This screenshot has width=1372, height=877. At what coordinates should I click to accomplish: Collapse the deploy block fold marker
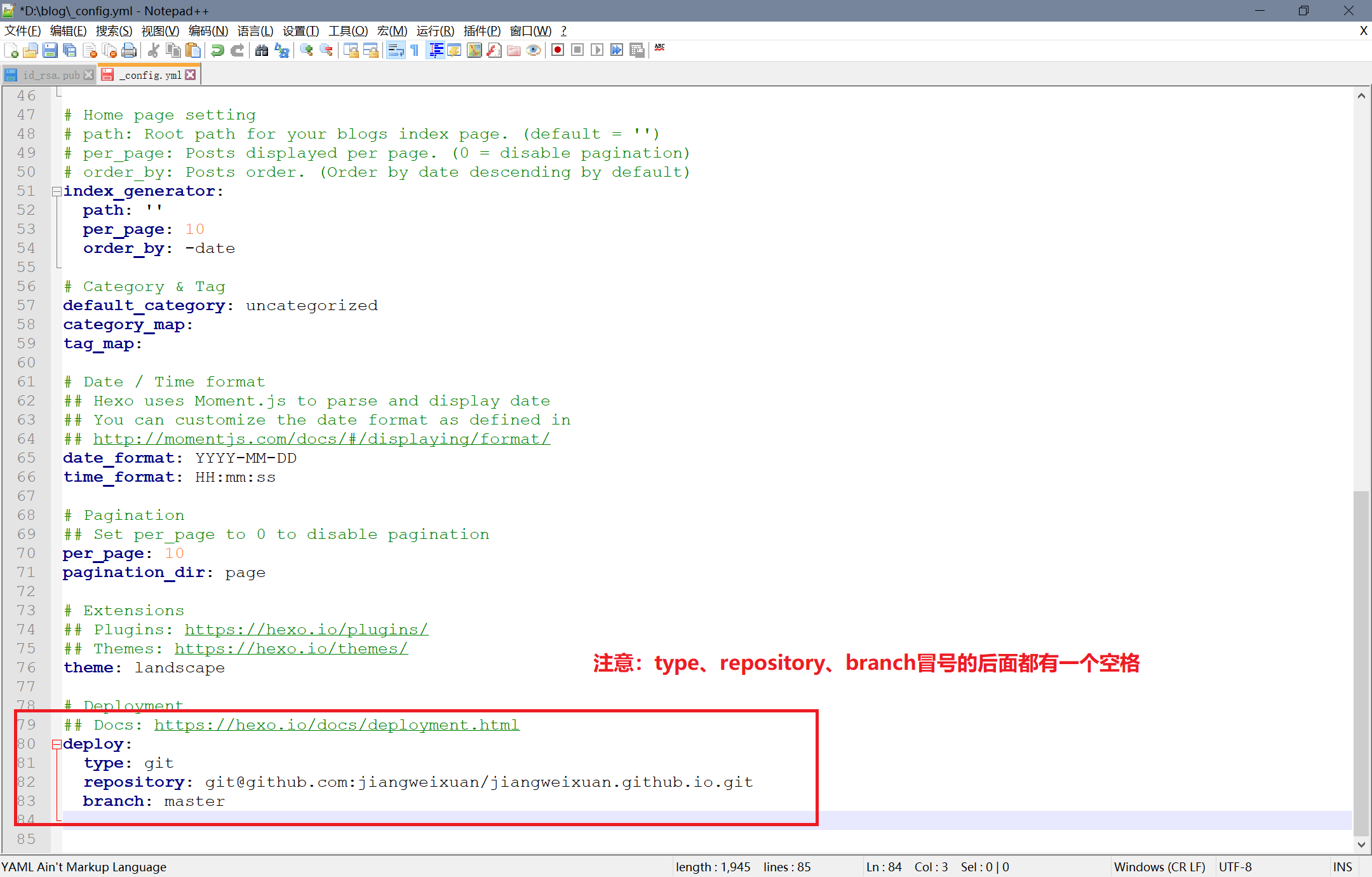tap(57, 744)
